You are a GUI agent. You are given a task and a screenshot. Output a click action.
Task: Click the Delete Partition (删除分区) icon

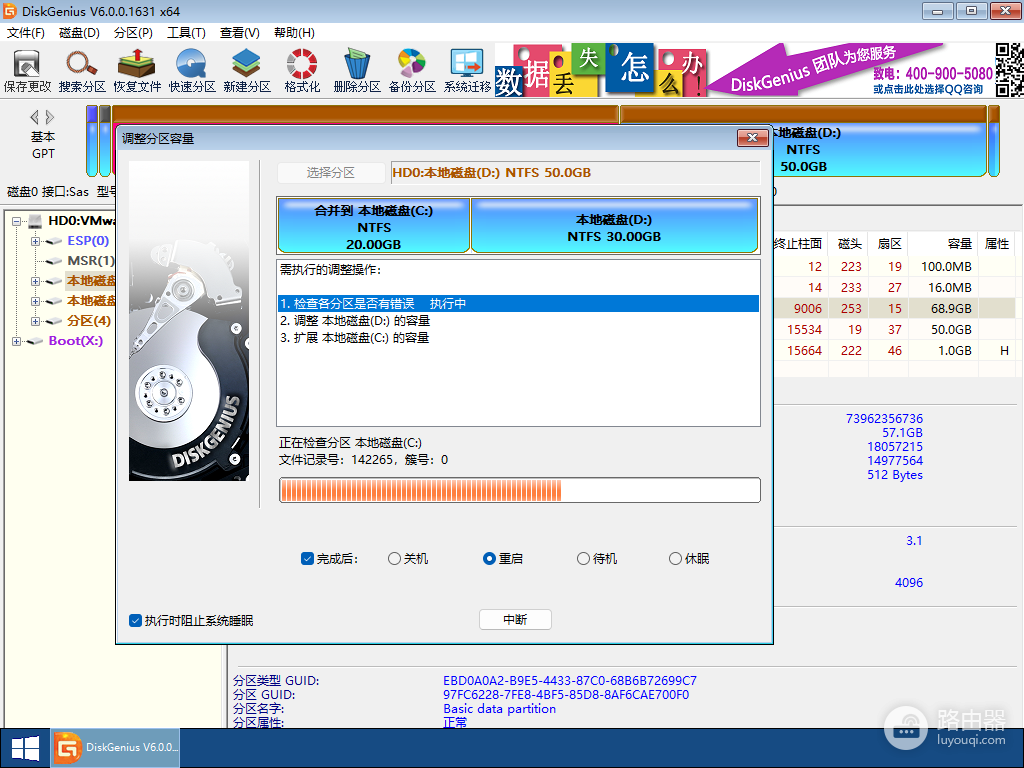point(357,71)
